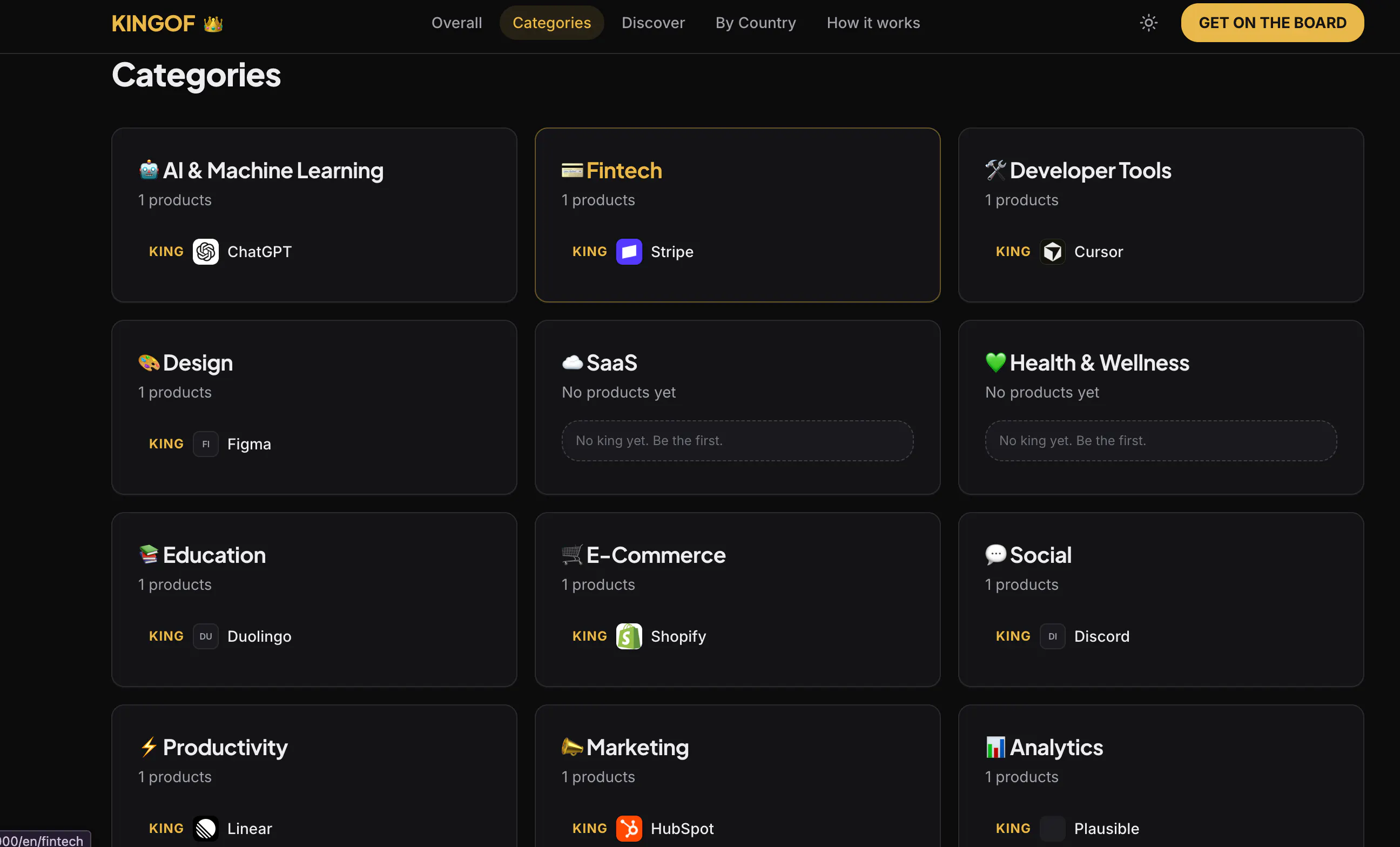The width and height of the screenshot is (1400, 847).
Task: Click the 'No products yet' text under SaaS
Action: coord(618,392)
